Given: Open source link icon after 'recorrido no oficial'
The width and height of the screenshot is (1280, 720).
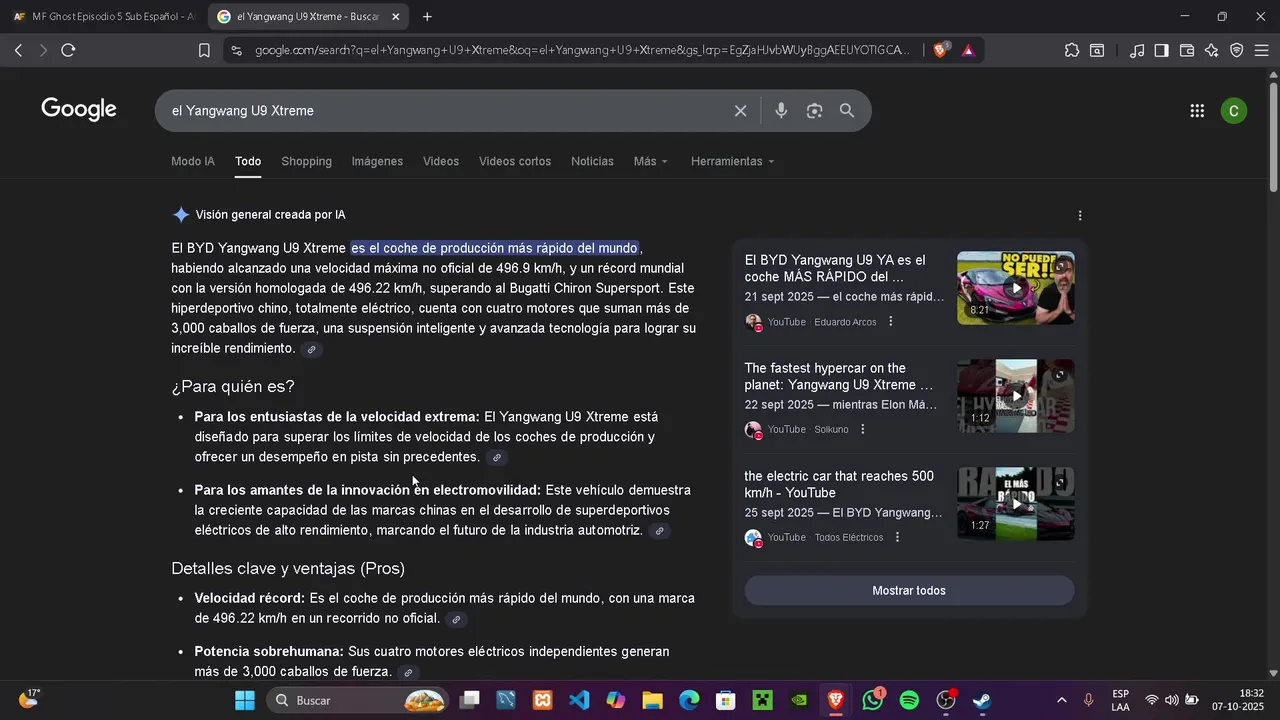Looking at the screenshot, I should (456, 620).
